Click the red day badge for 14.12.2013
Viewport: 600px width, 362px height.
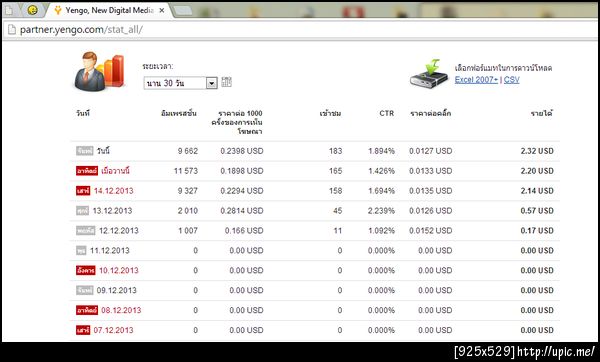click(83, 191)
